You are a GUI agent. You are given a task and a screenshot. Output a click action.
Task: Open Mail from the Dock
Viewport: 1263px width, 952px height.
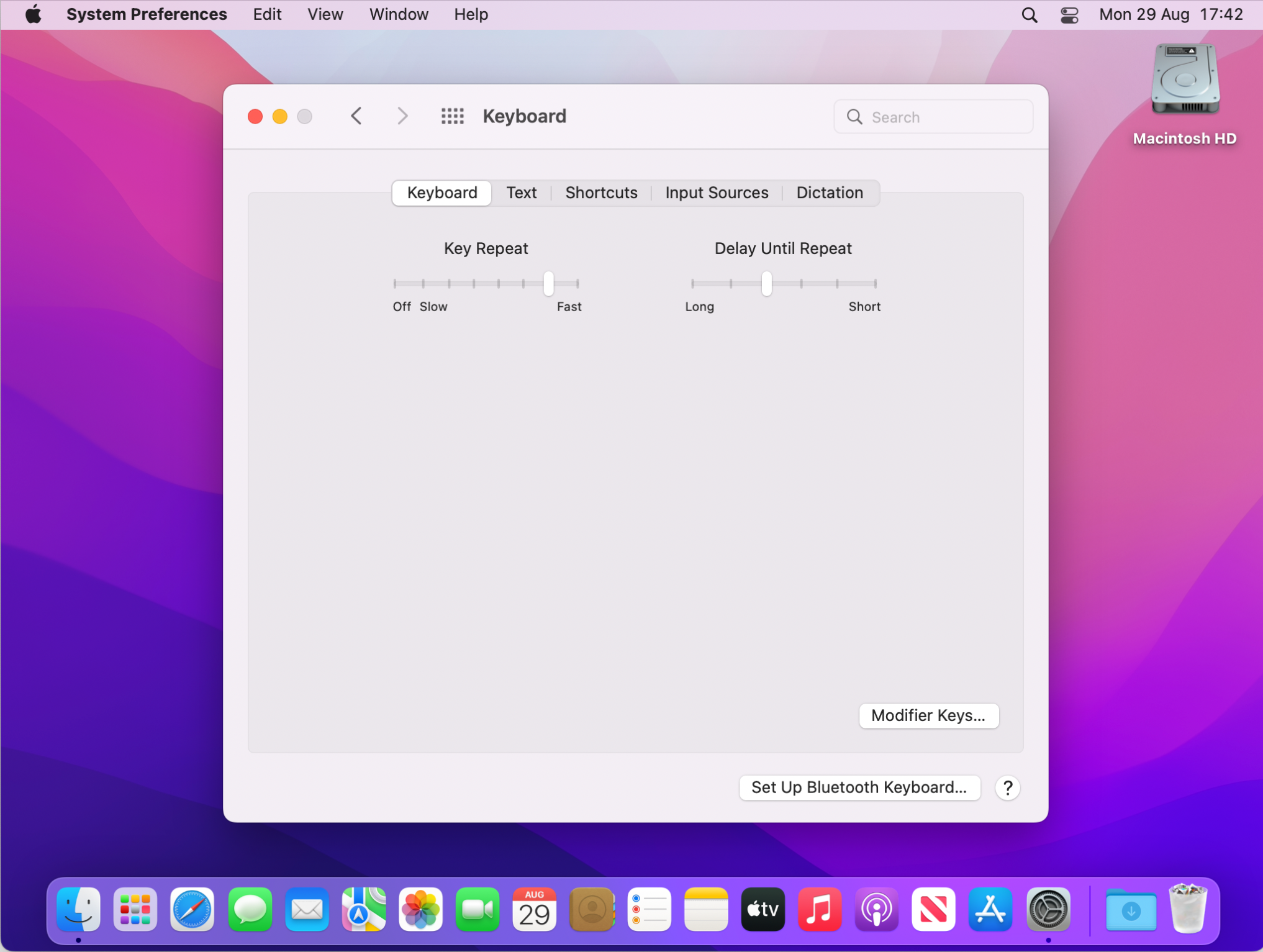(307, 909)
